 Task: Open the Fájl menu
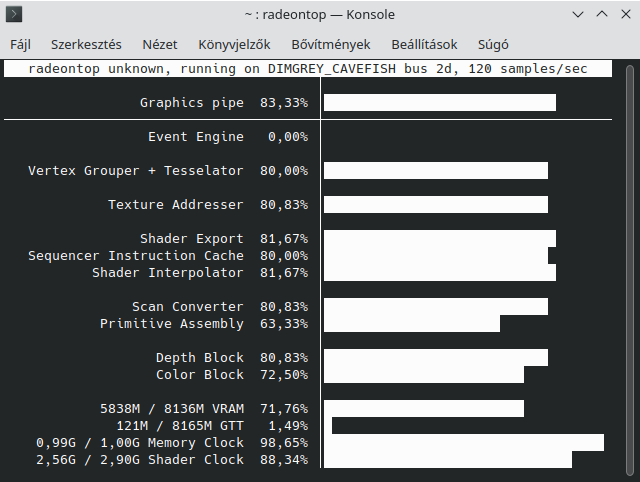21,44
